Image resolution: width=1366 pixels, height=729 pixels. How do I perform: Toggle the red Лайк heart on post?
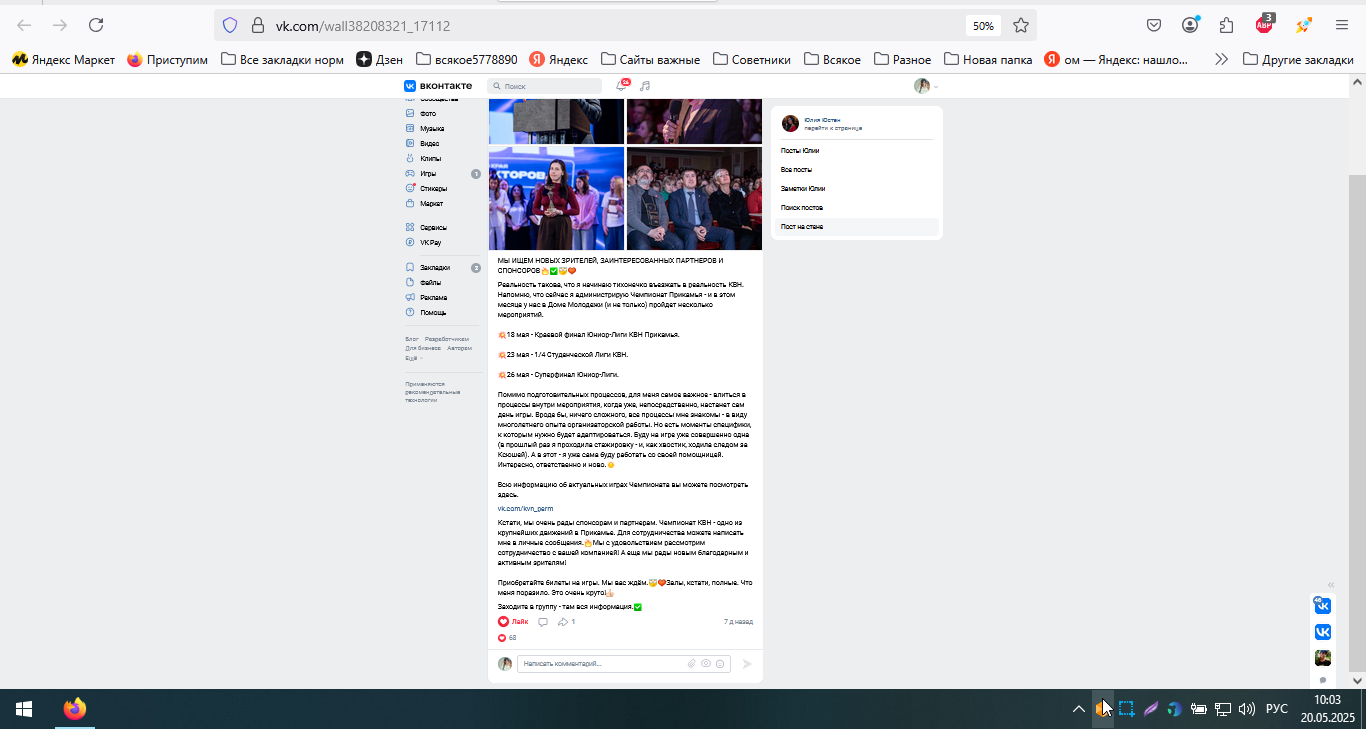click(x=513, y=622)
